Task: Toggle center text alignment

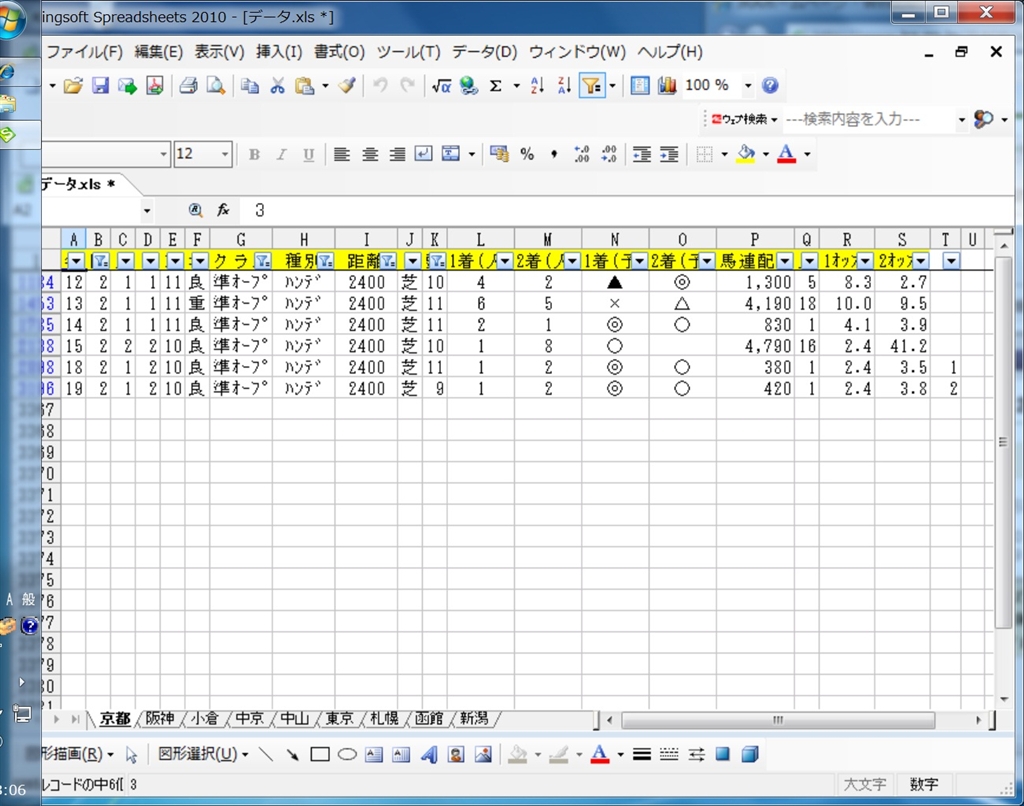Action: tap(370, 154)
